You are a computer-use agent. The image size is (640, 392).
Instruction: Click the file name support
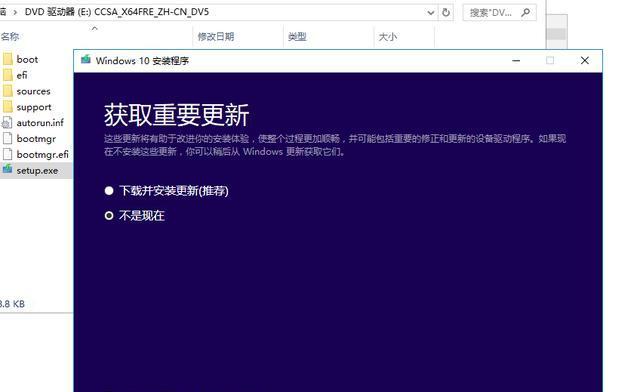click(34, 107)
